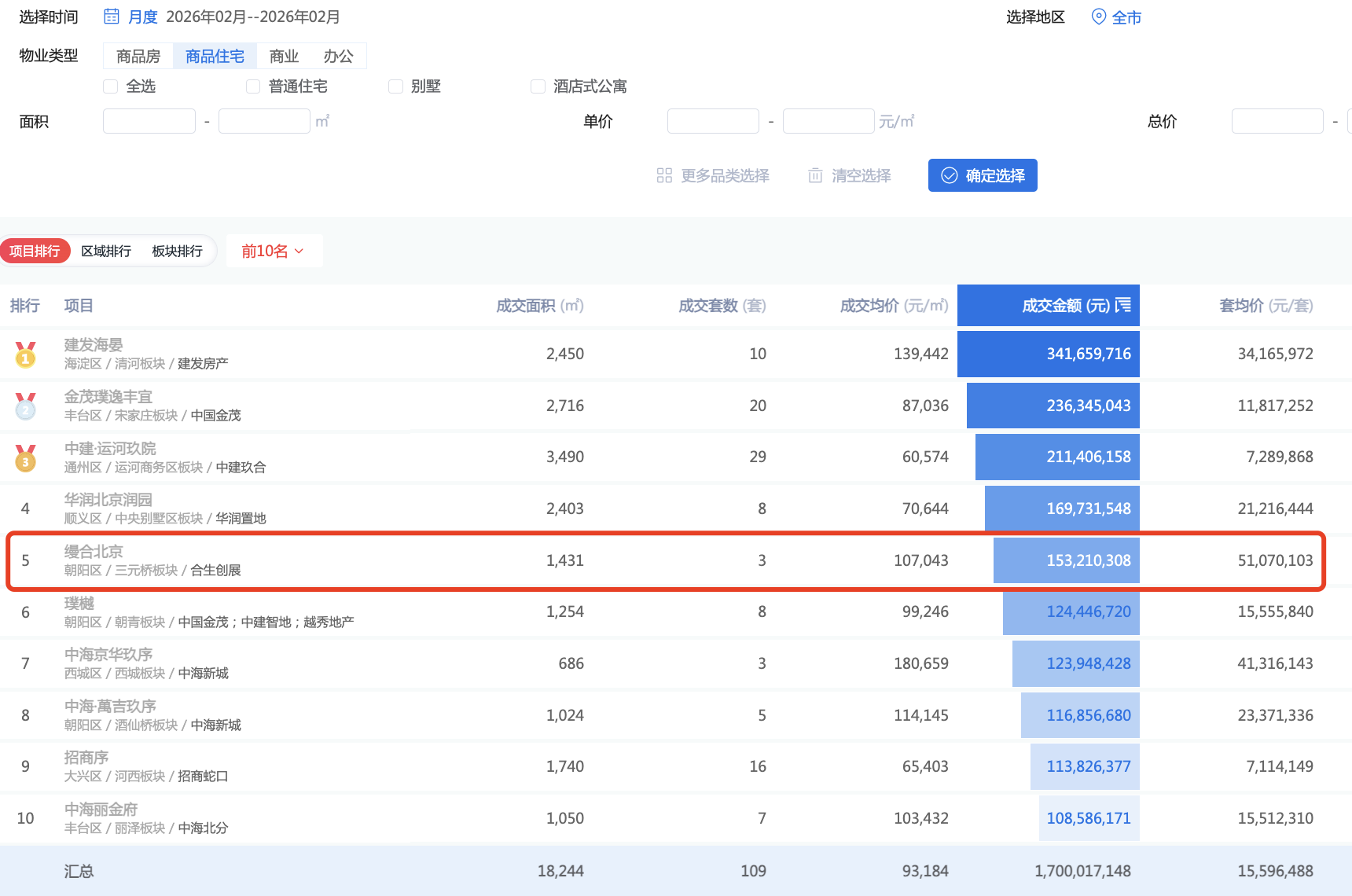Click the trash icon for 清空选择
The height and width of the screenshot is (896, 1352).
[x=815, y=175]
